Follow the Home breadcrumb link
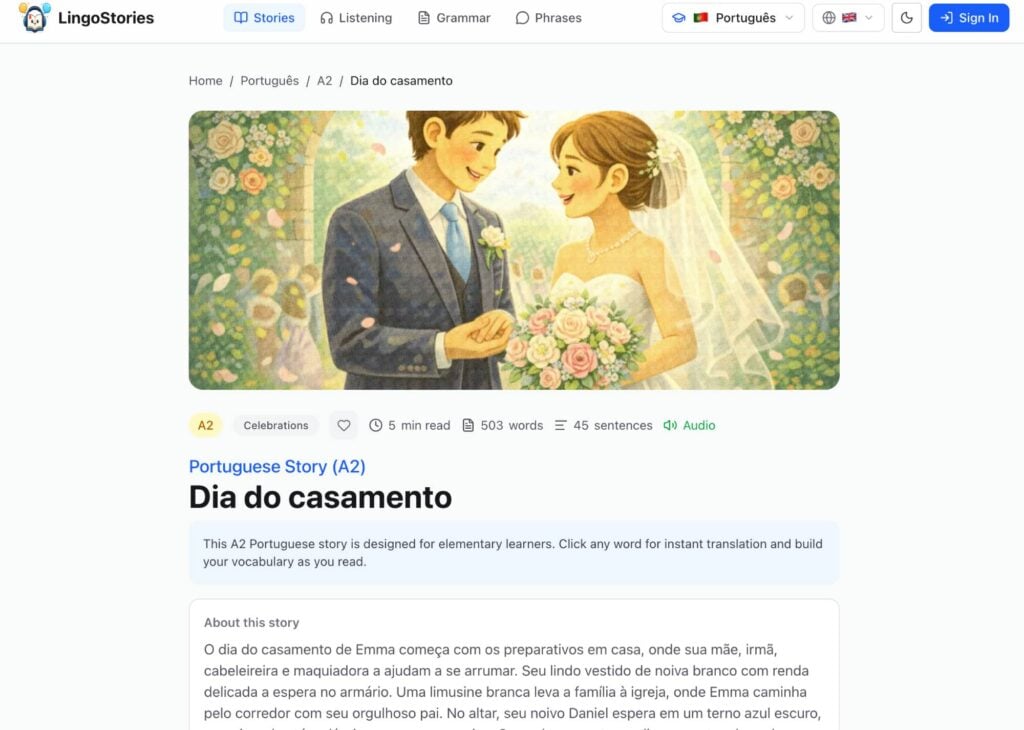The width and height of the screenshot is (1024, 730). click(206, 80)
